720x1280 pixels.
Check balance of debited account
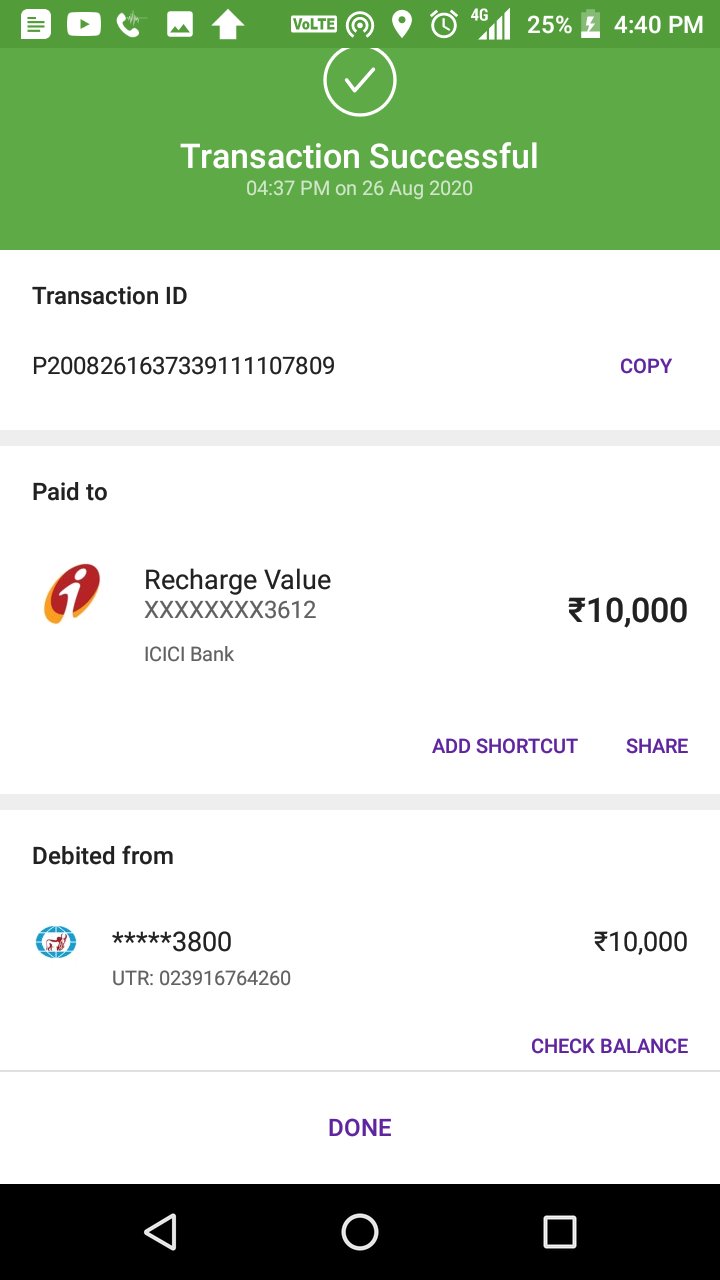[609, 1046]
